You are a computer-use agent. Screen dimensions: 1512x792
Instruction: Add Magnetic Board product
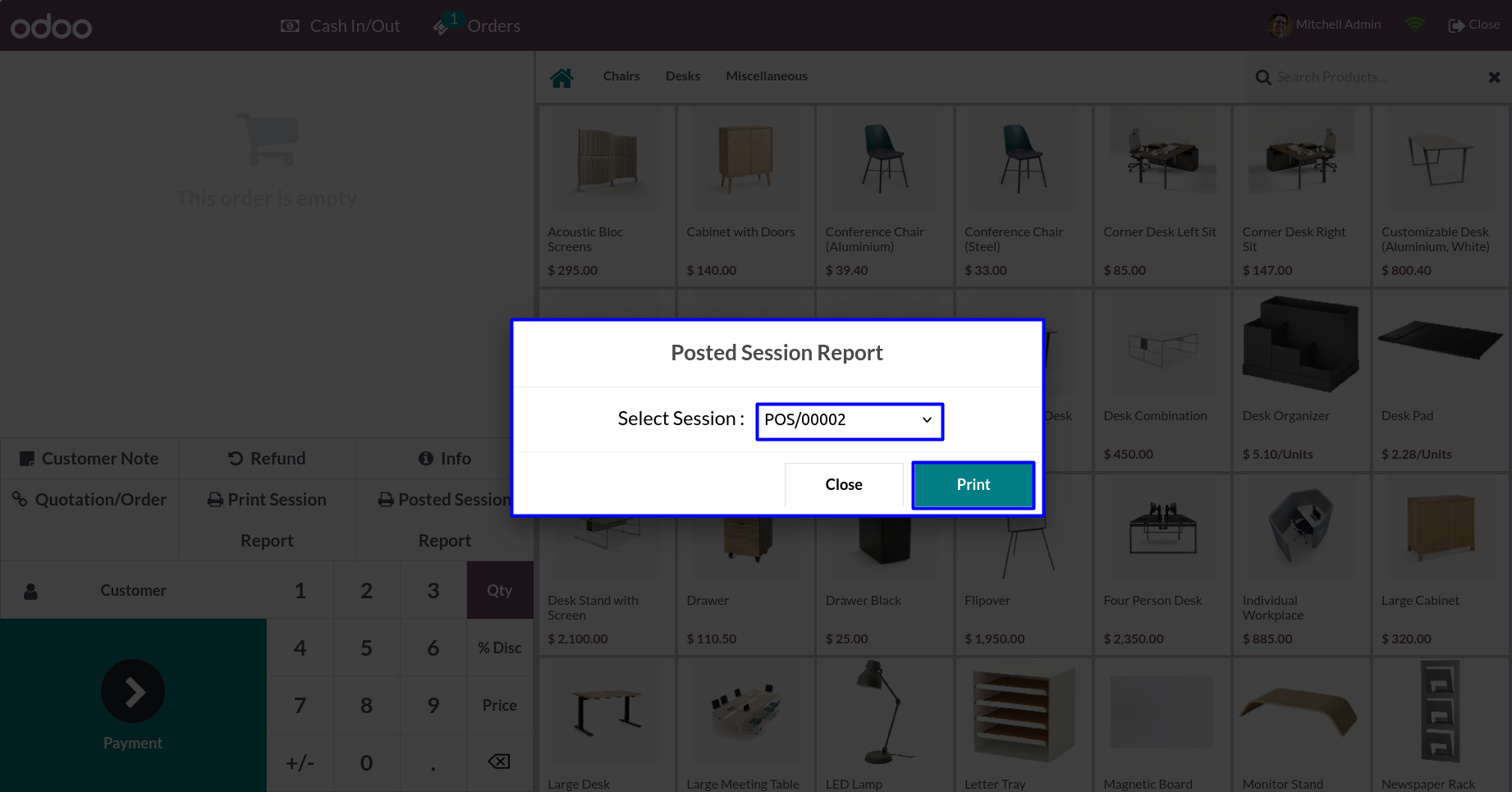1162,725
